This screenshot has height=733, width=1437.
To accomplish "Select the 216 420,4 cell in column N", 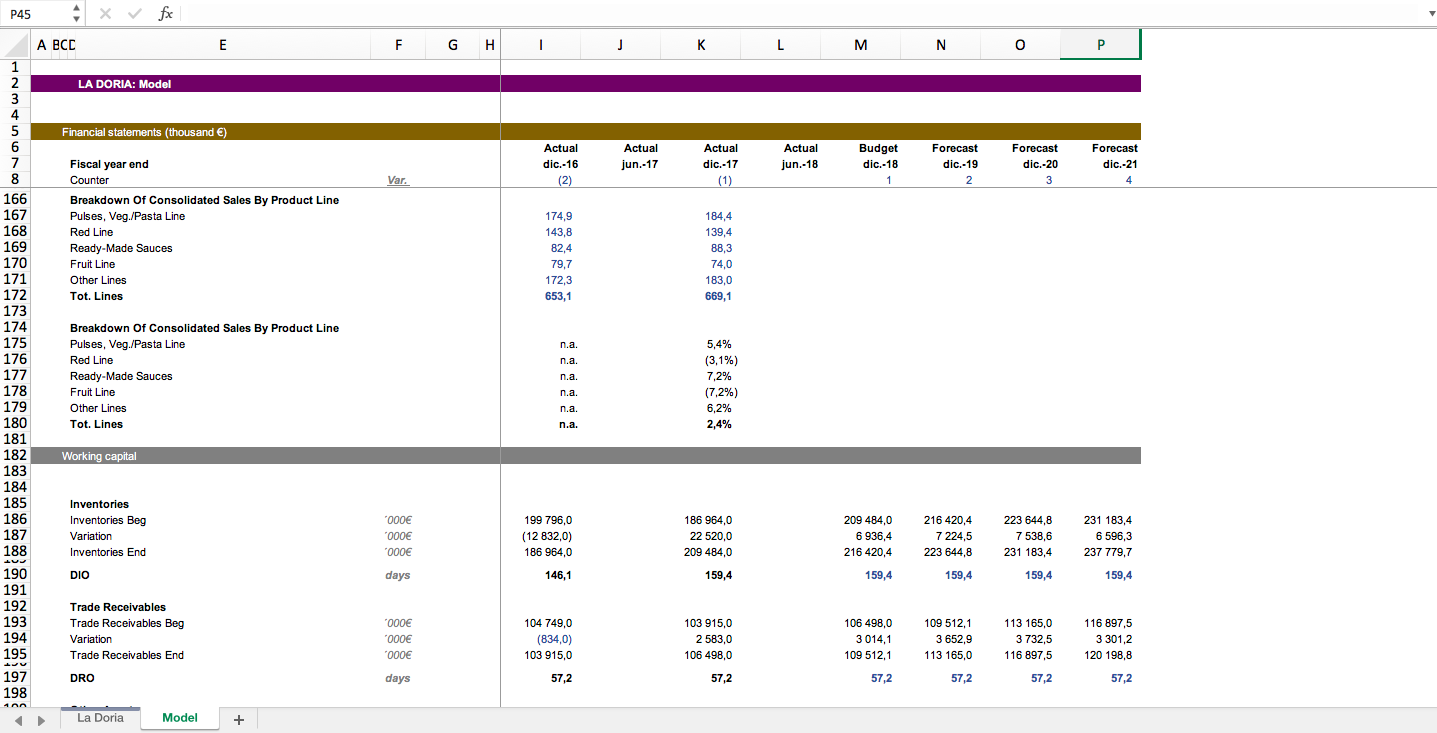I will (948, 520).
